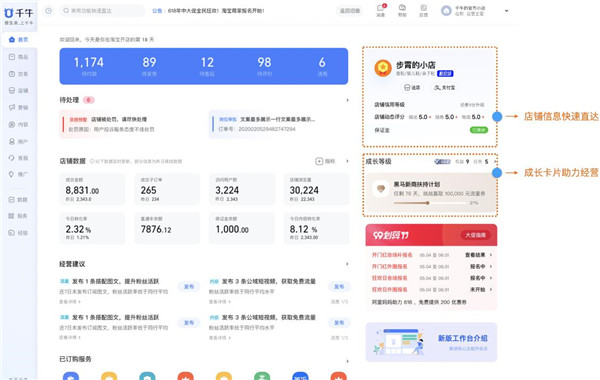This screenshot has width=600, height=380.
Task: Expand the 经营建议 section chevron
Action: tap(347, 264)
